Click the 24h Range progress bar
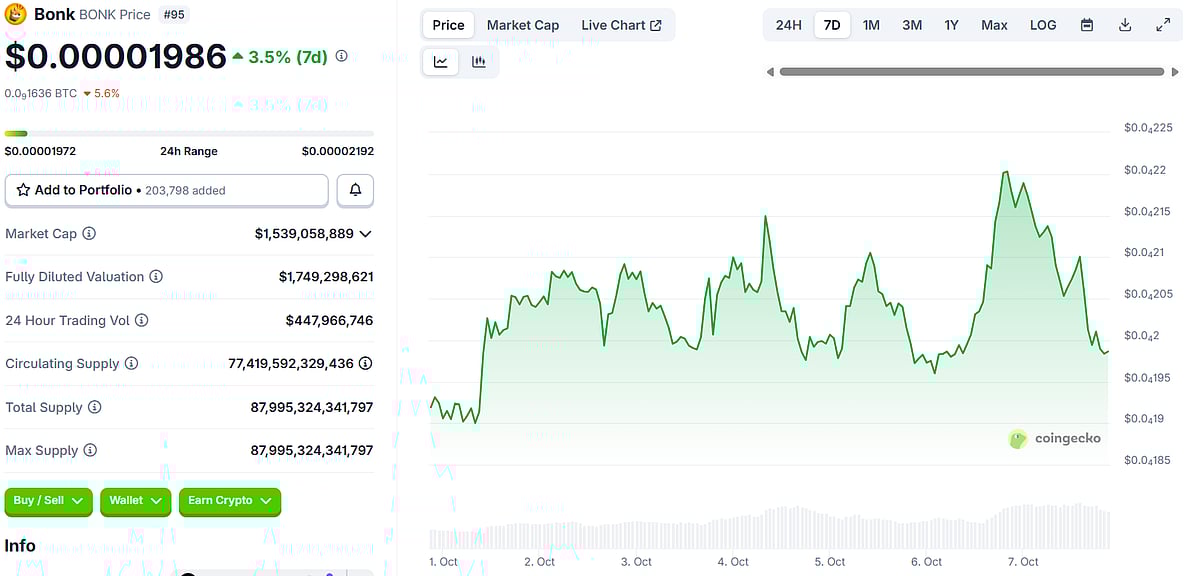1200x576 pixels. click(x=188, y=133)
